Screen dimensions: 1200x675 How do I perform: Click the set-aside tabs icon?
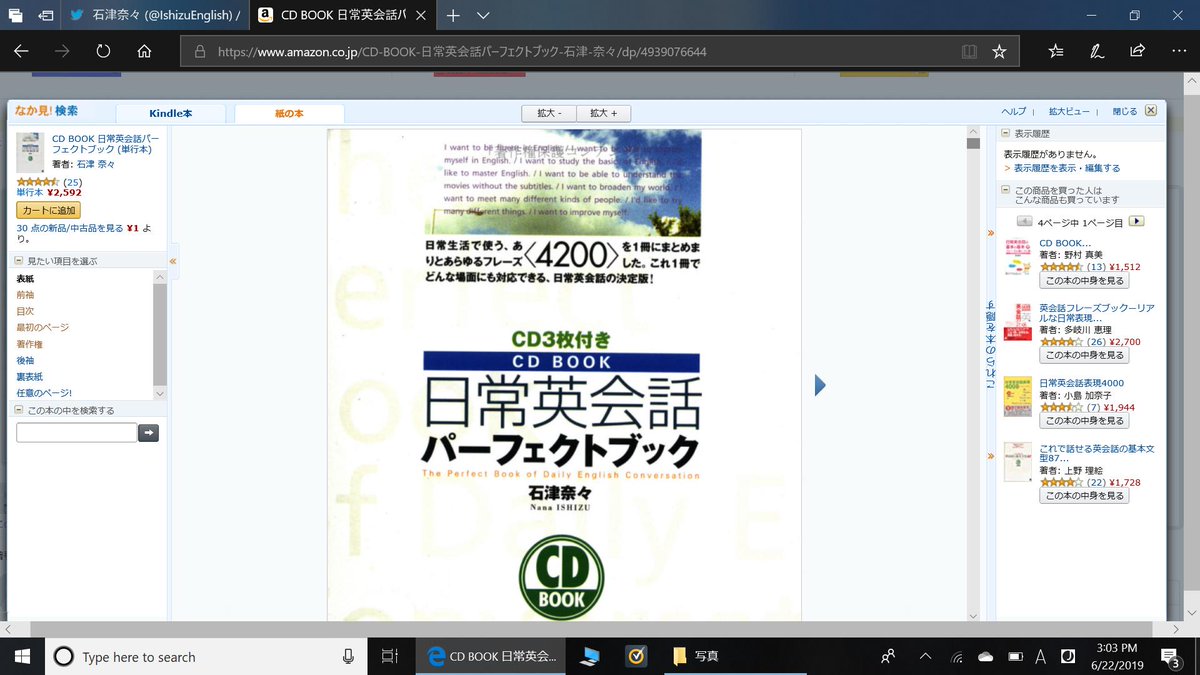click(15, 16)
